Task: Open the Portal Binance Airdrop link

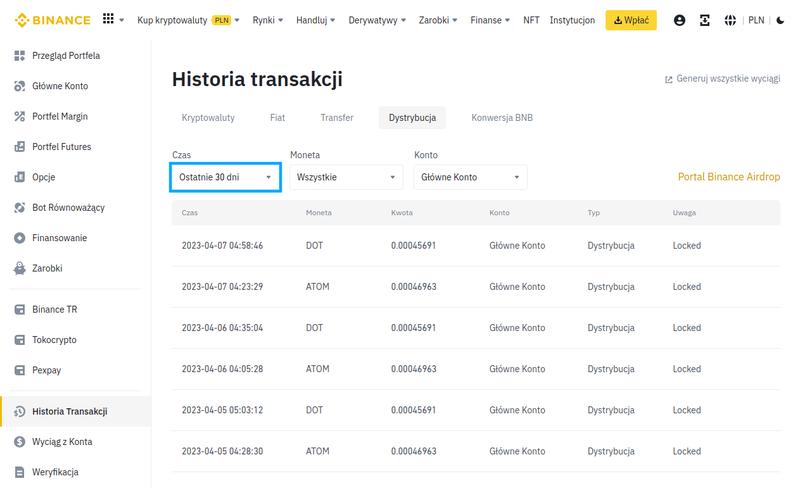Action: (728, 177)
